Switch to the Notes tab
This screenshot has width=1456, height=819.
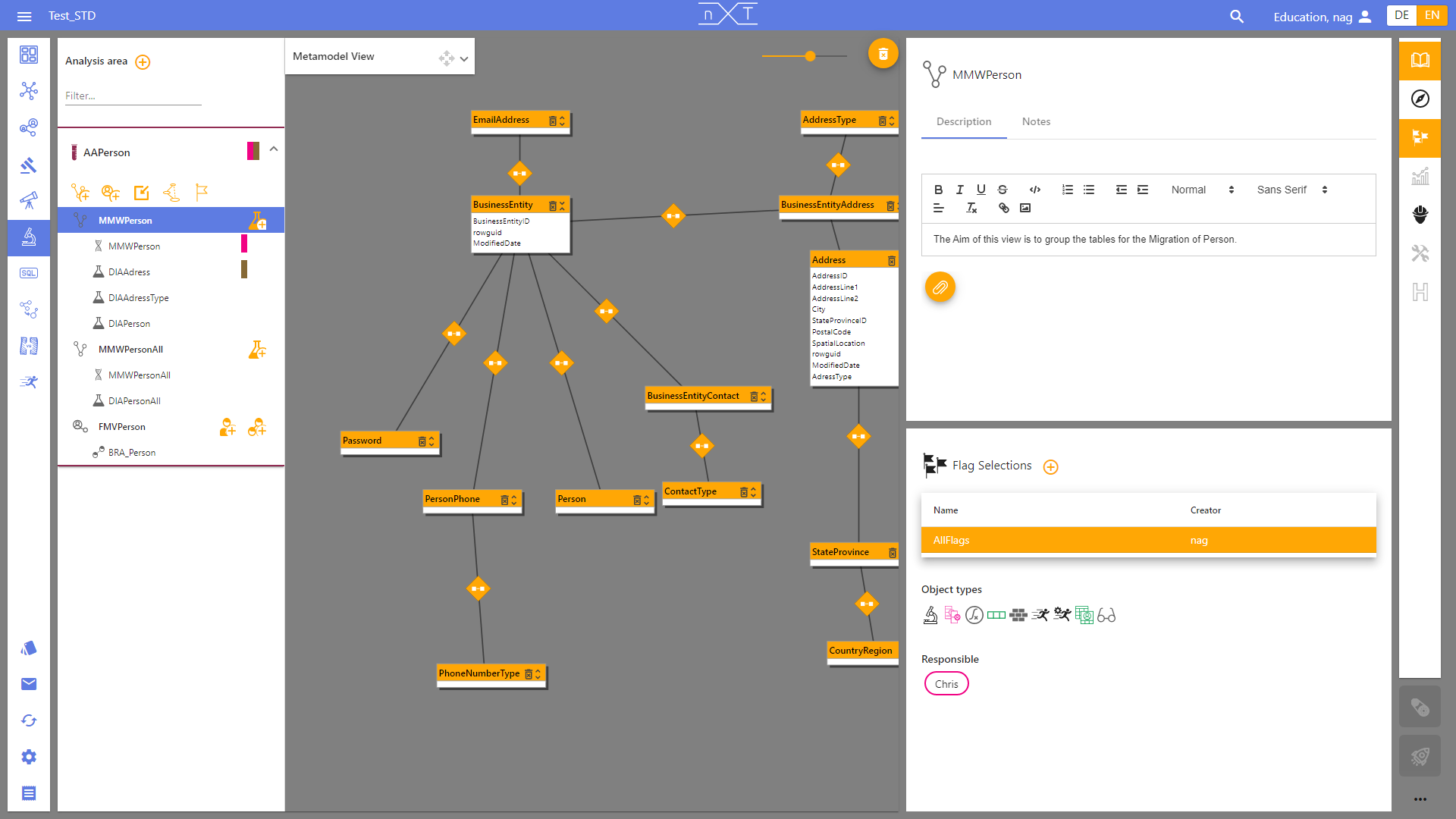point(1036,121)
